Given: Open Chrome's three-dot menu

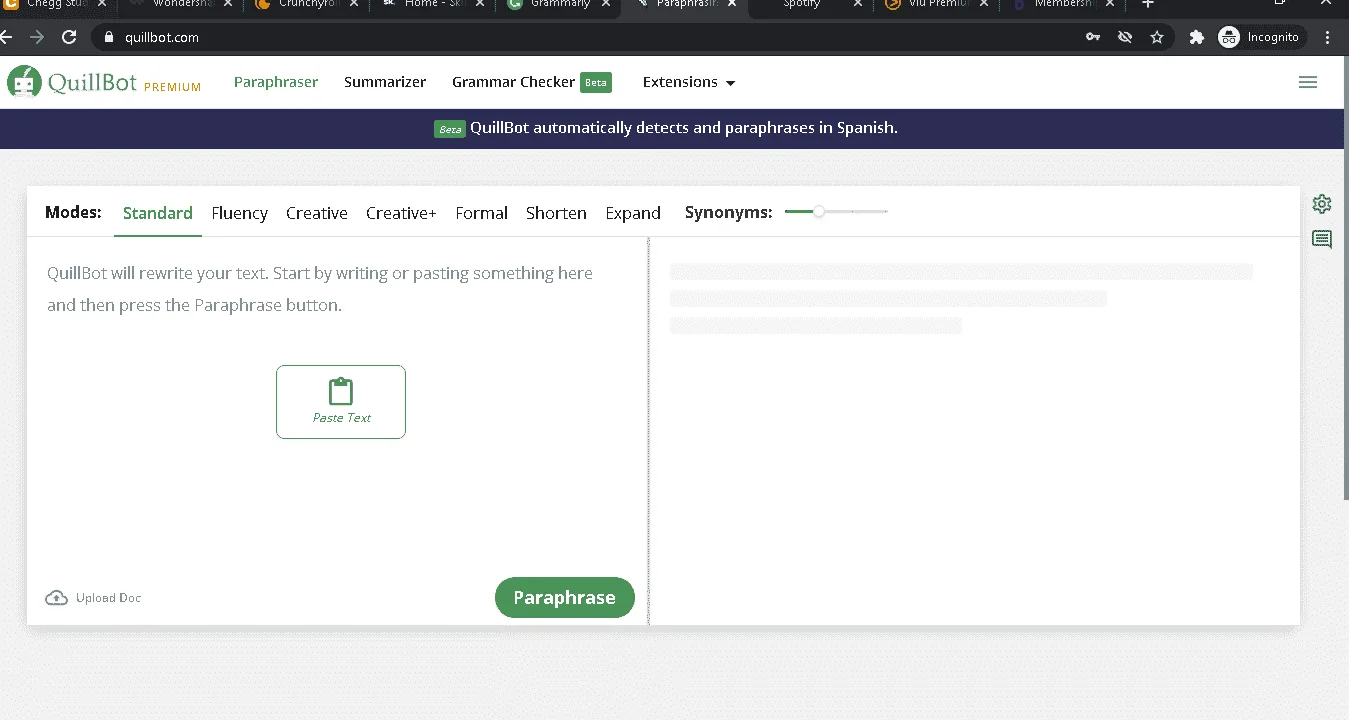Looking at the screenshot, I should [x=1328, y=37].
